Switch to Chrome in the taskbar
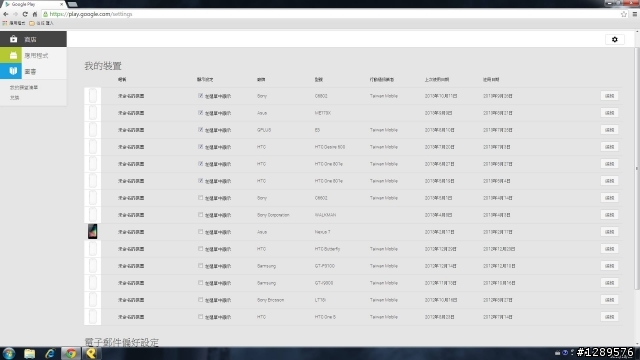This screenshot has width=640, height=360. coord(71,353)
